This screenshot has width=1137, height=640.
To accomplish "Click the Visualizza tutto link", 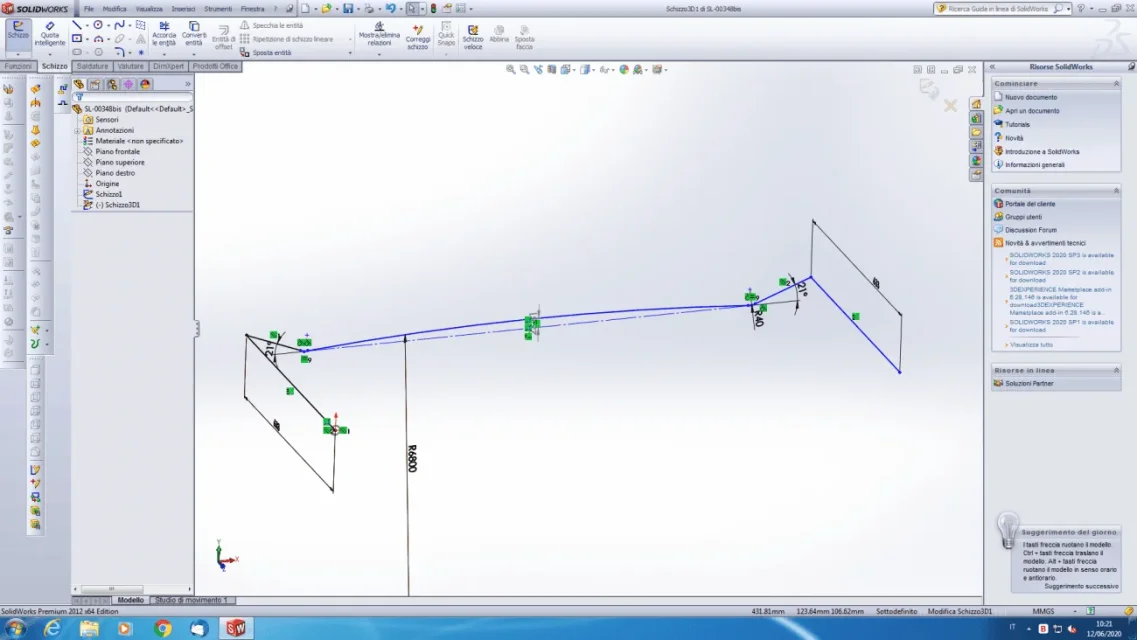I will 1031,345.
